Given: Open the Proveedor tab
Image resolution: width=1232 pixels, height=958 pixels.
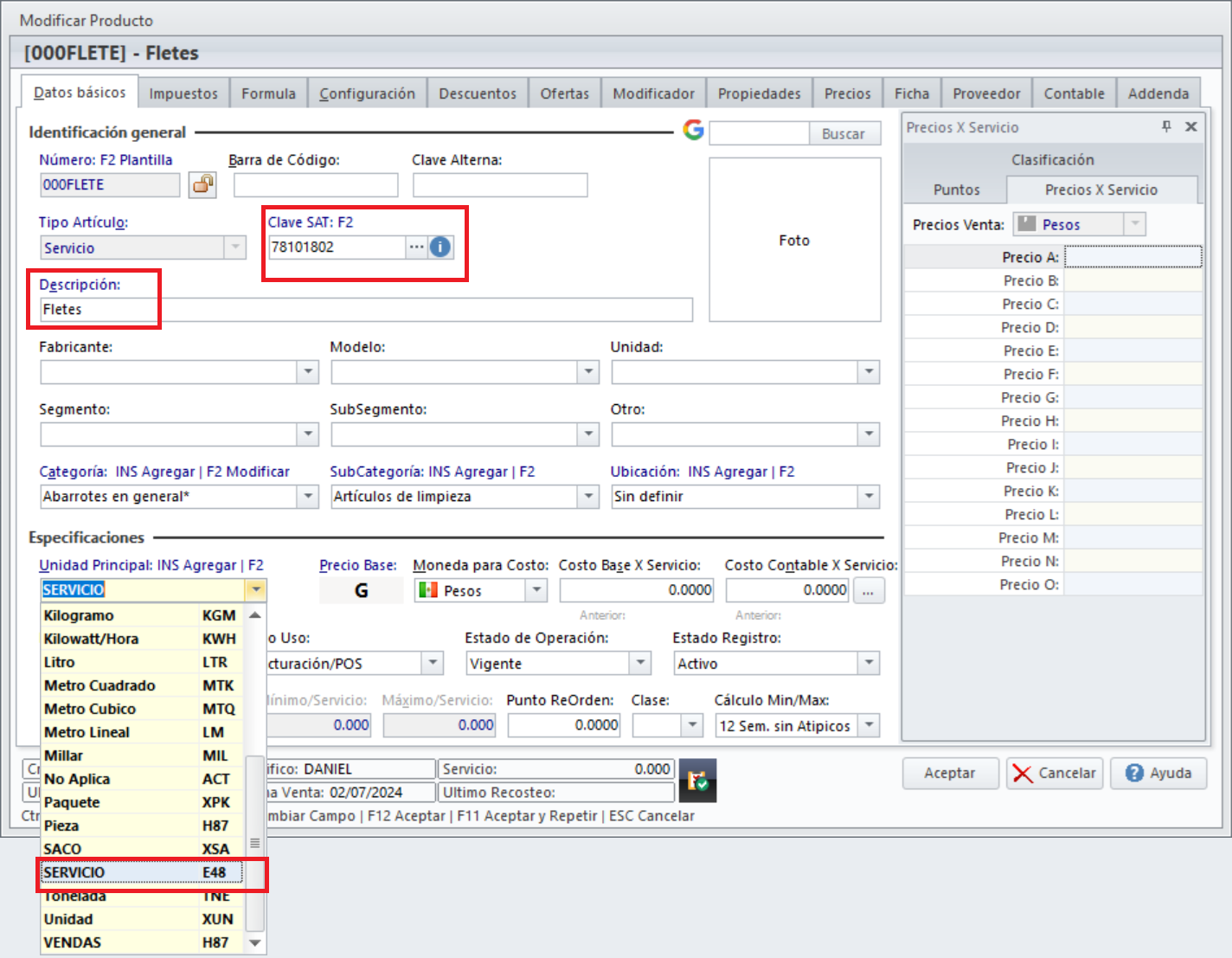Looking at the screenshot, I should (986, 93).
